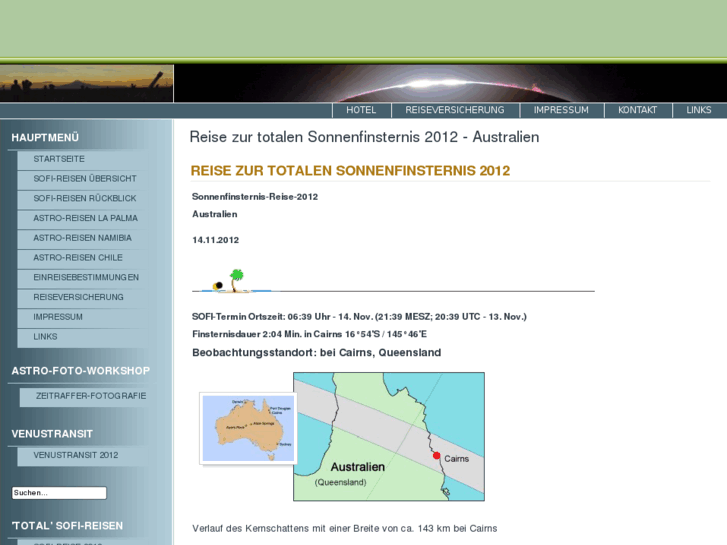This screenshot has width=727, height=545.
Task: Go to Startseite in the sidebar
Action: 59,159
